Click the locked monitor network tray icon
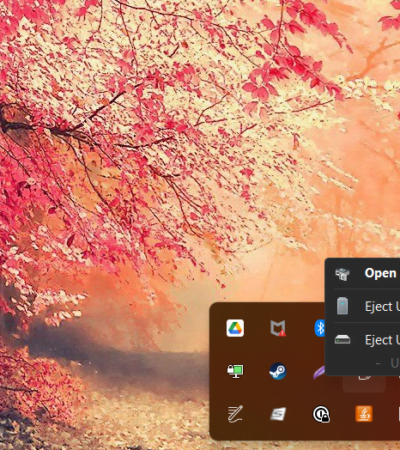Screen dimensions: 400x450 (x=235, y=371)
